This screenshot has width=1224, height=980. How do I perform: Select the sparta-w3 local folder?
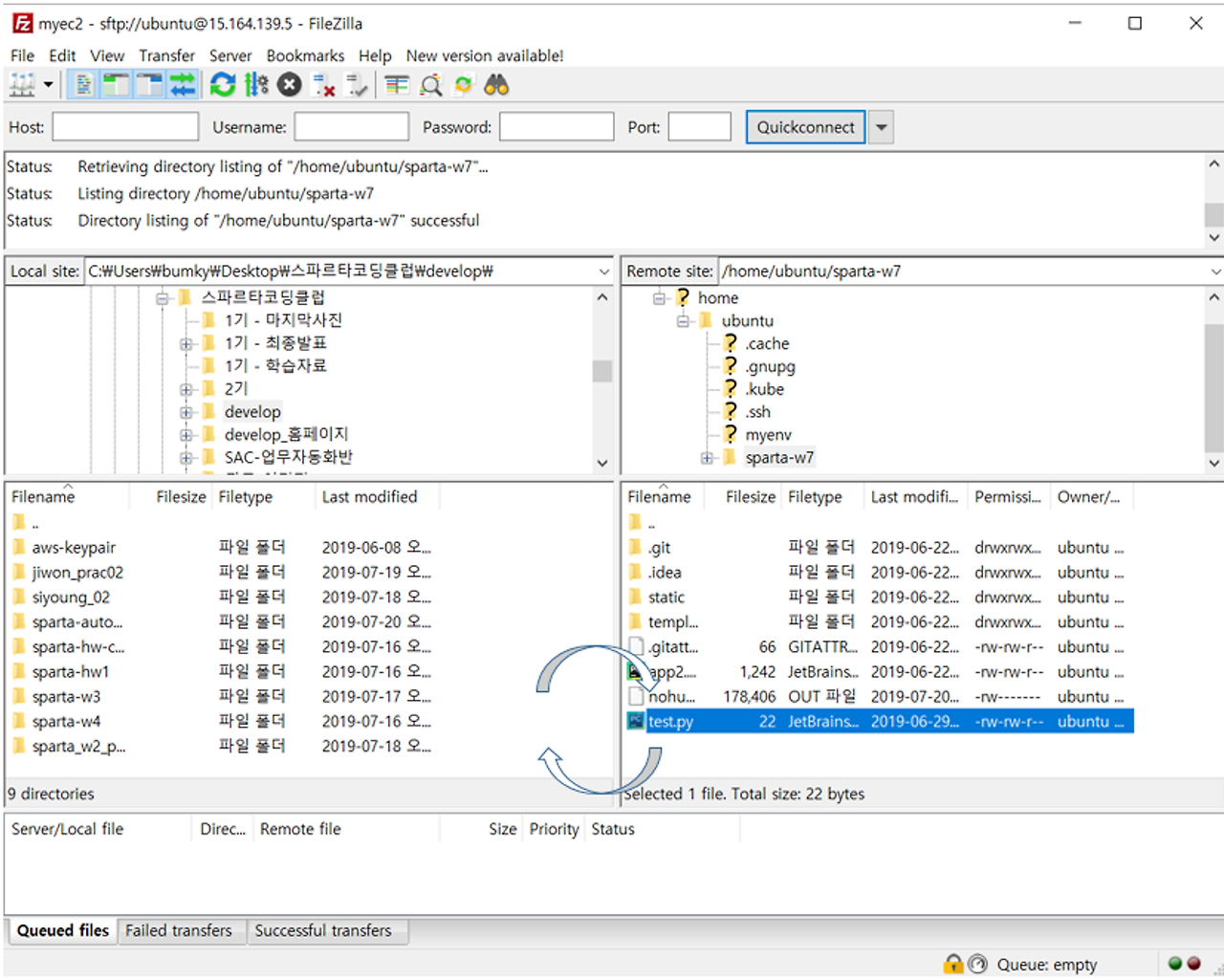pyautogui.click(x=66, y=697)
